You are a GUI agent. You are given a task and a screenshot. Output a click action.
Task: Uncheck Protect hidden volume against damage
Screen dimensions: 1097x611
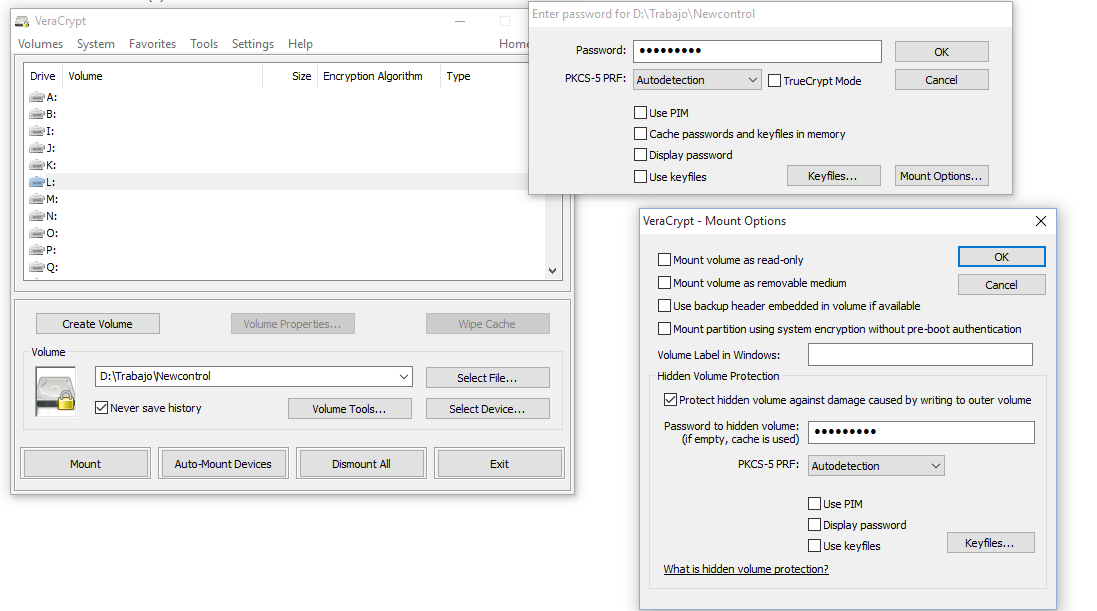[x=670, y=400]
